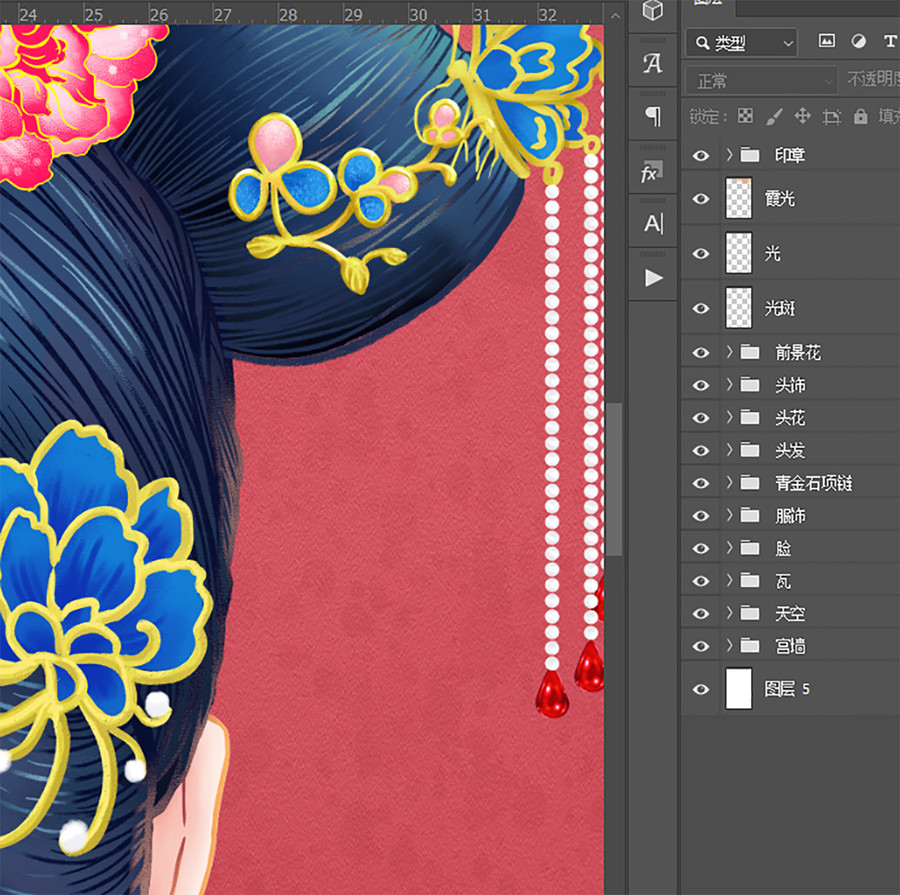Image resolution: width=900 pixels, height=895 pixels.
Task: Filter layers by adjustment layer icon
Action: 859,41
